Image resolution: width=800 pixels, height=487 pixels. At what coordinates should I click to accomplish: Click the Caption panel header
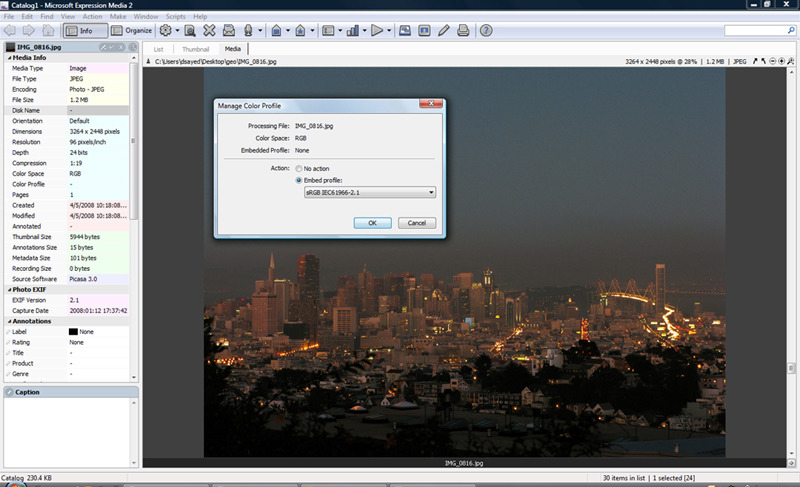tap(71, 392)
